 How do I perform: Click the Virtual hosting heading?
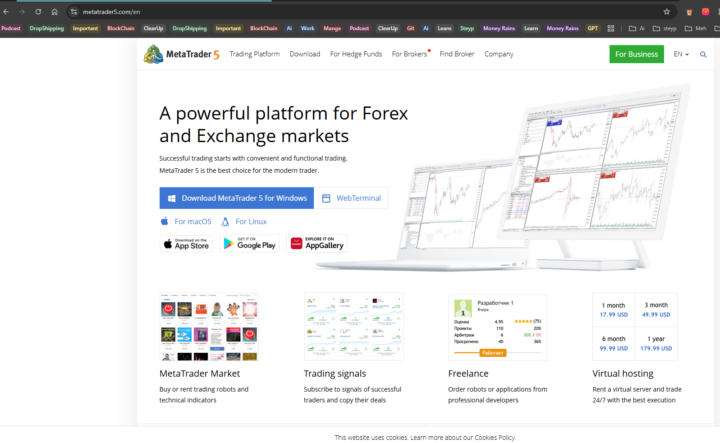(623, 374)
